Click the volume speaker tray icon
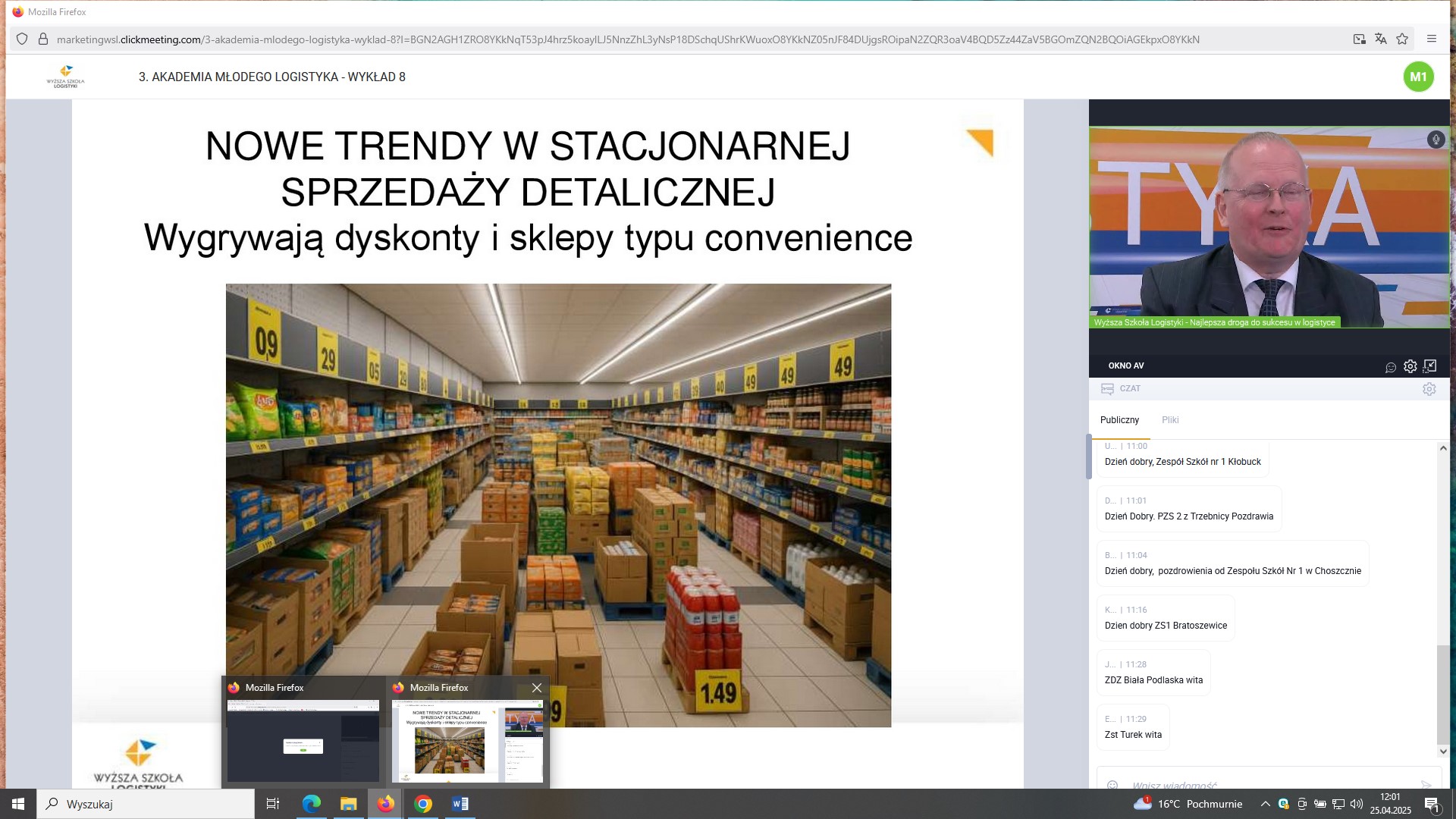1456x819 pixels. (x=1357, y=804)
